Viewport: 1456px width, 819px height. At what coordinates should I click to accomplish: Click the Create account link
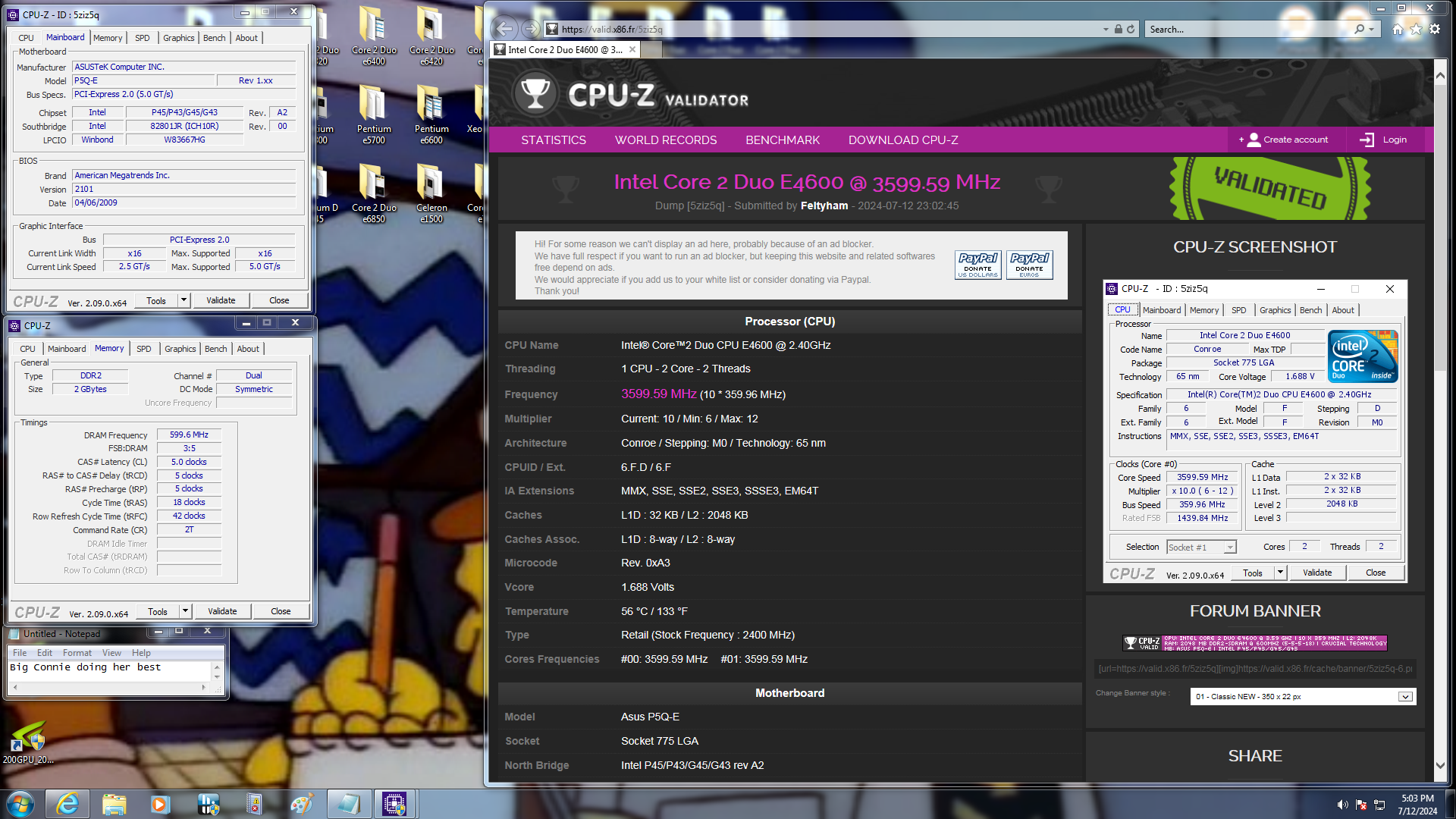[x=1284, y=140]
